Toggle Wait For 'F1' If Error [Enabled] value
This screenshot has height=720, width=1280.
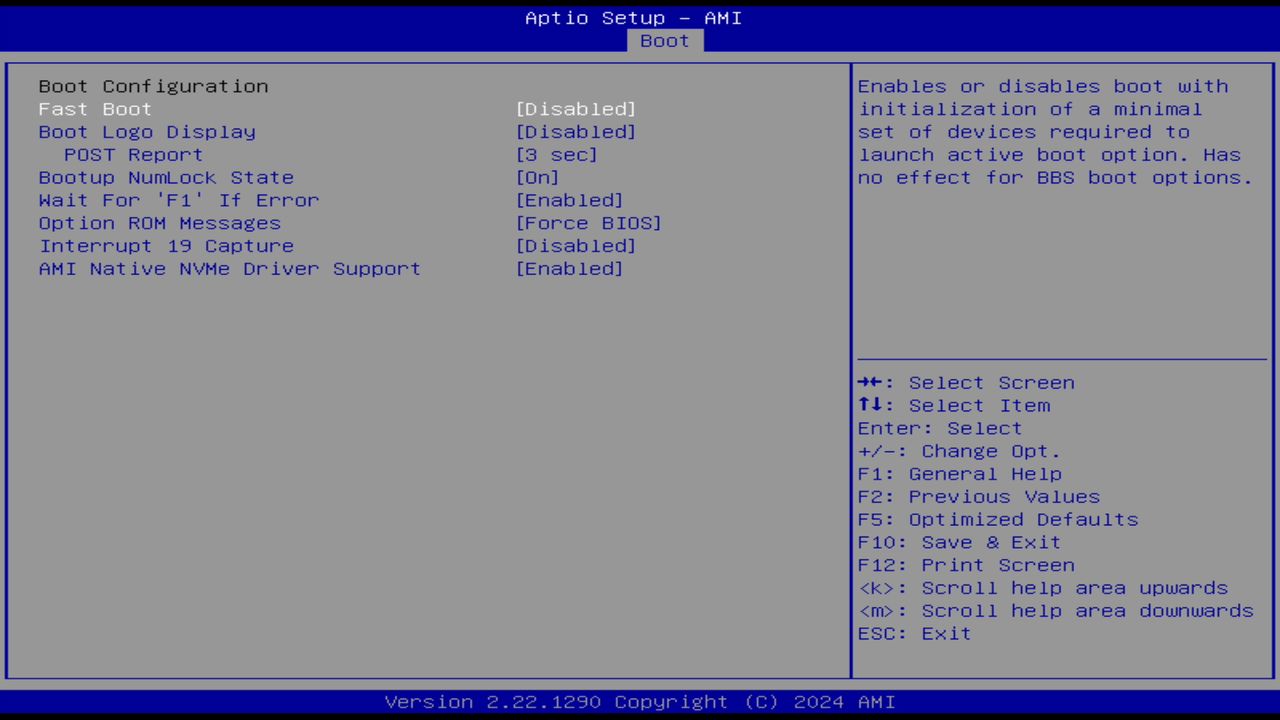(x=570, y=201)
